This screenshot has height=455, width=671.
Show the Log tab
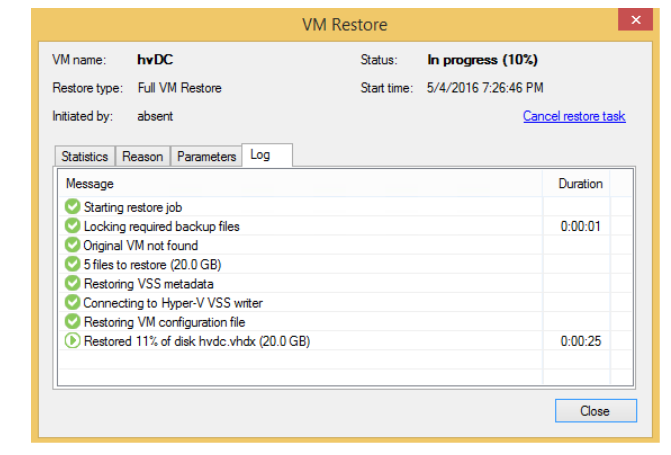[x=260, y=156]
